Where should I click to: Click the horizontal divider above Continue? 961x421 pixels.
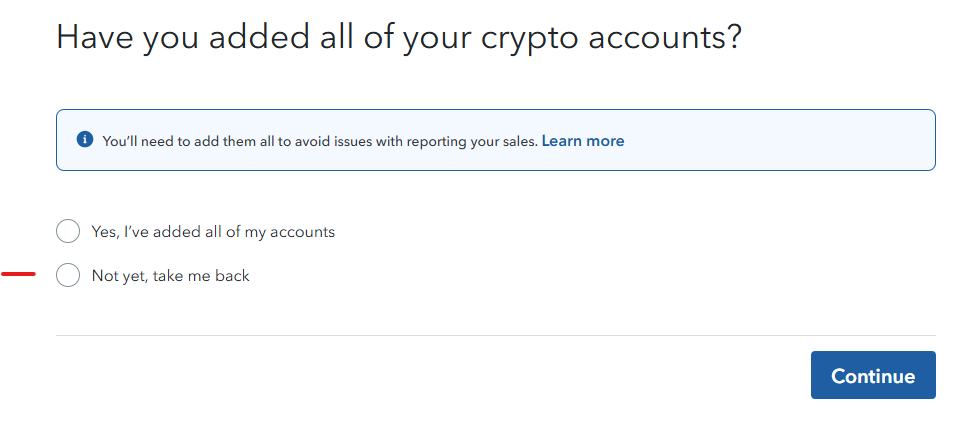coord(496,335)
